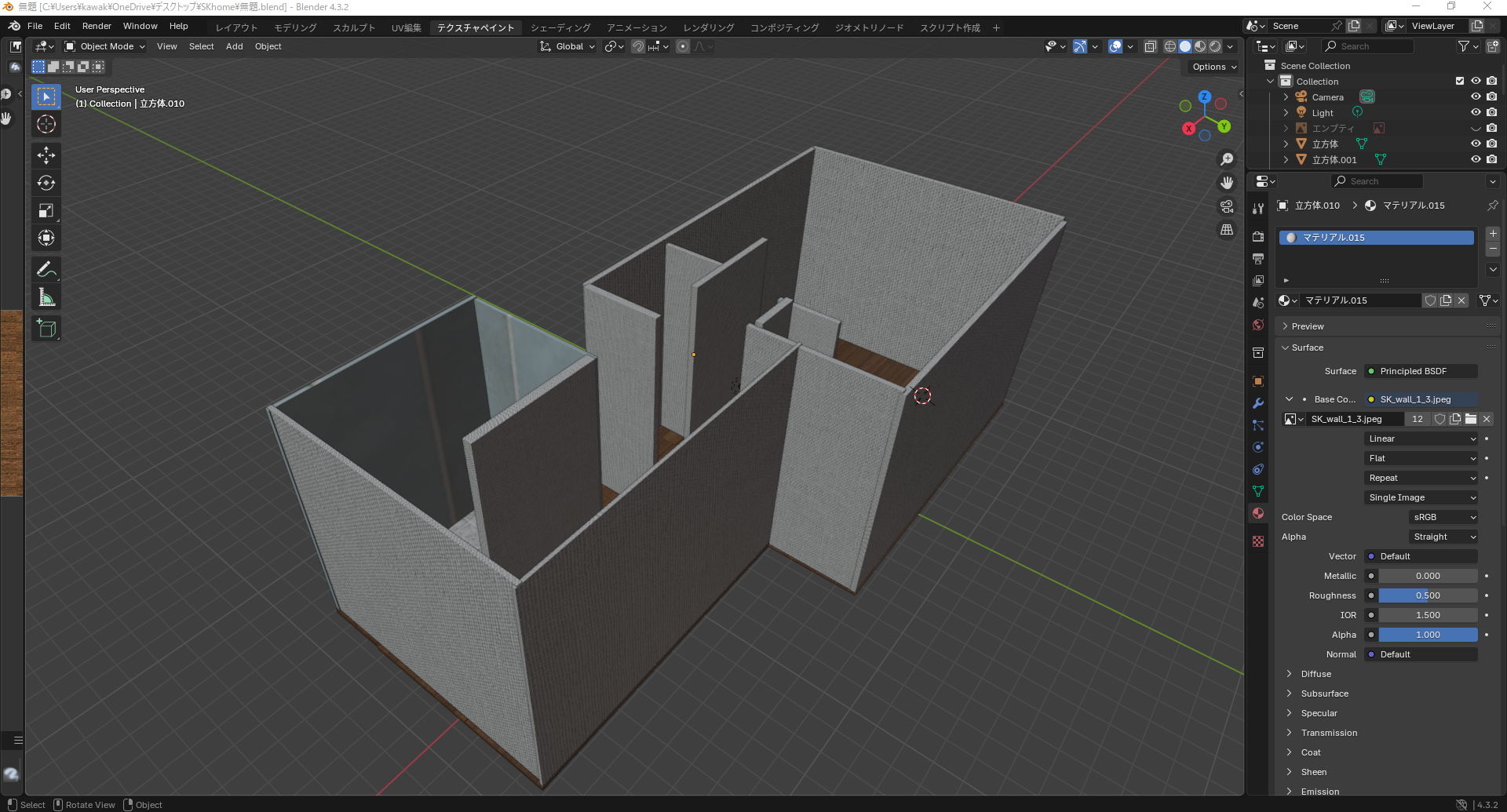Hide the Light object in viewport
1507x812 pixels.
1476,112
